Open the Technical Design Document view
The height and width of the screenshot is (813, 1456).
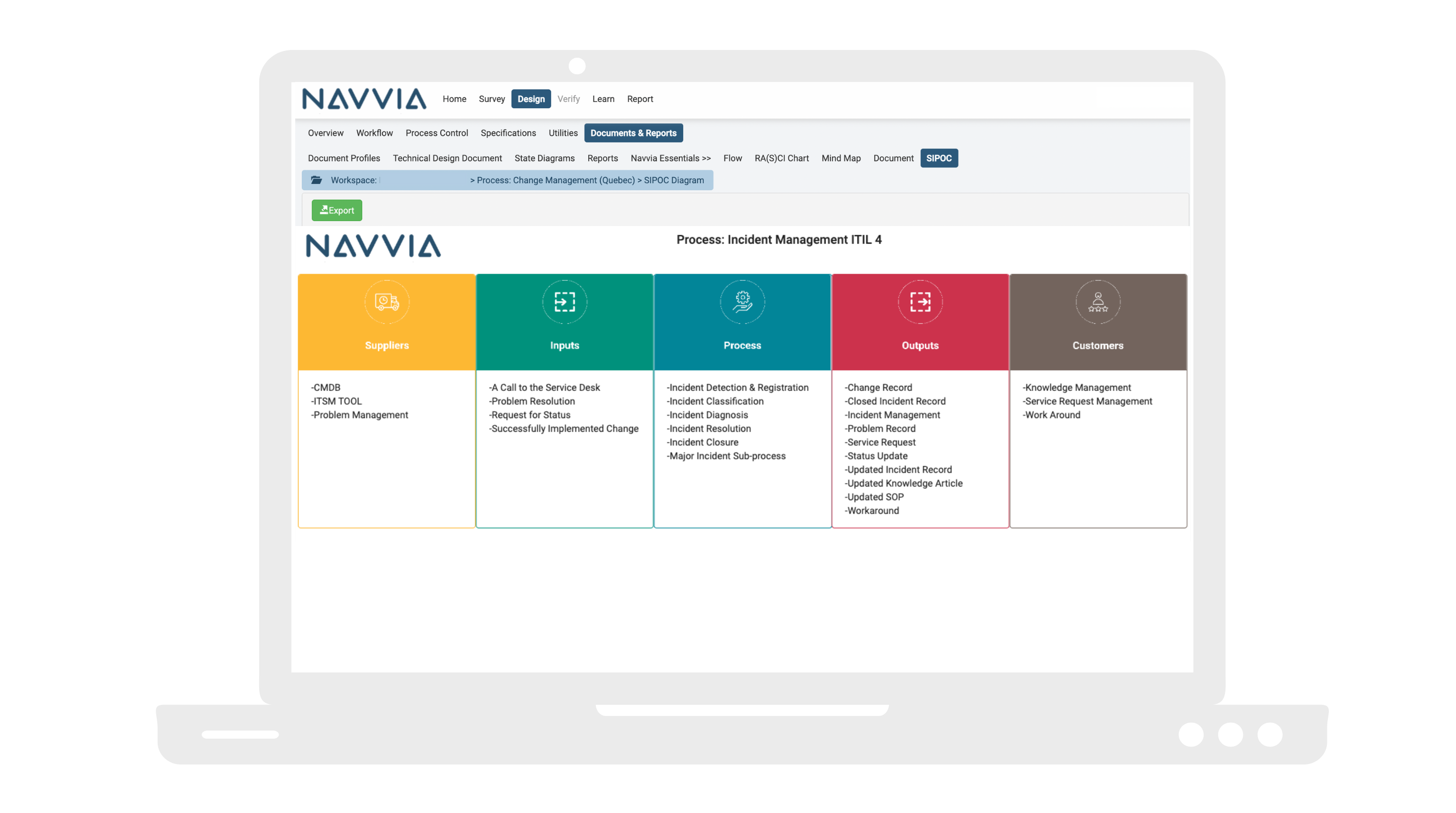(x=447, y=158)
